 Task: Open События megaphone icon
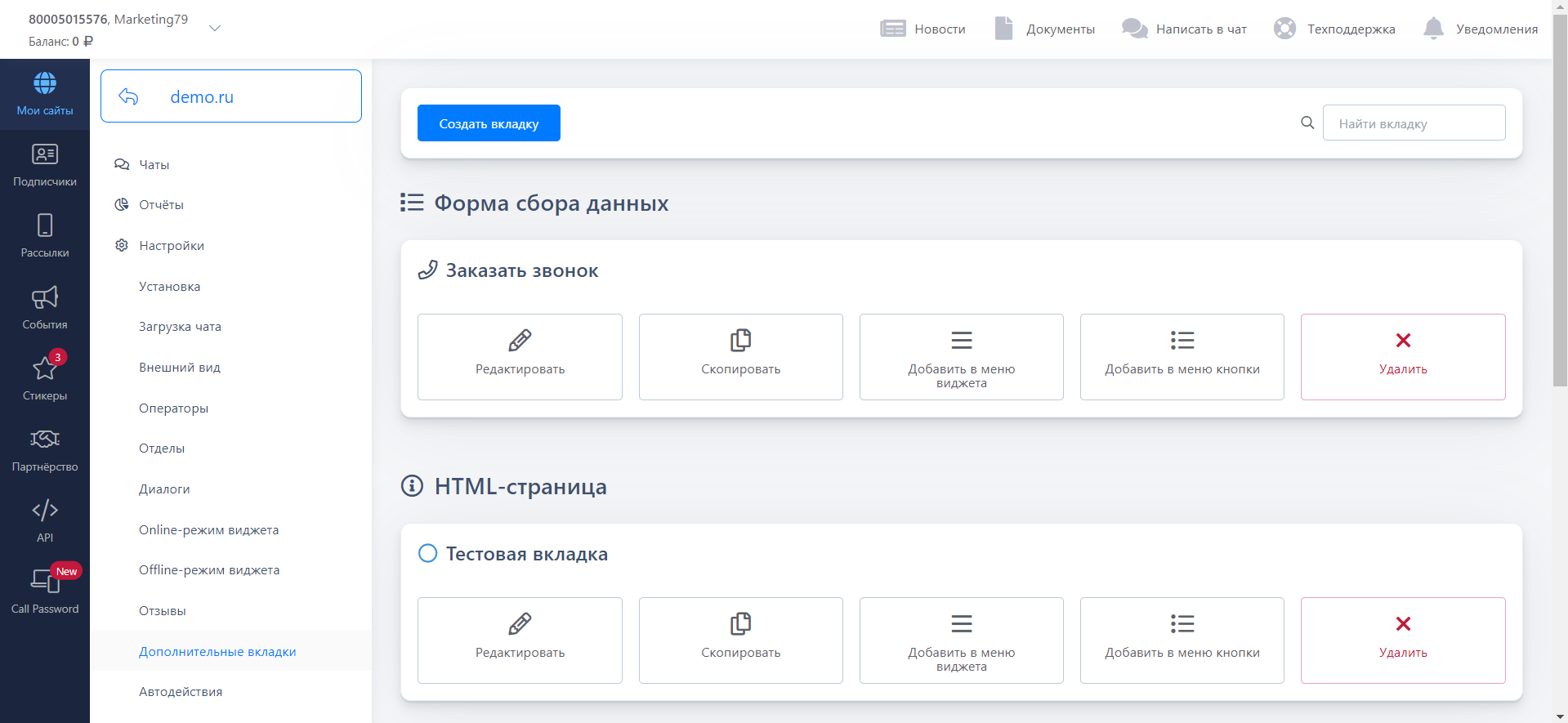click(x=45, y=297)
